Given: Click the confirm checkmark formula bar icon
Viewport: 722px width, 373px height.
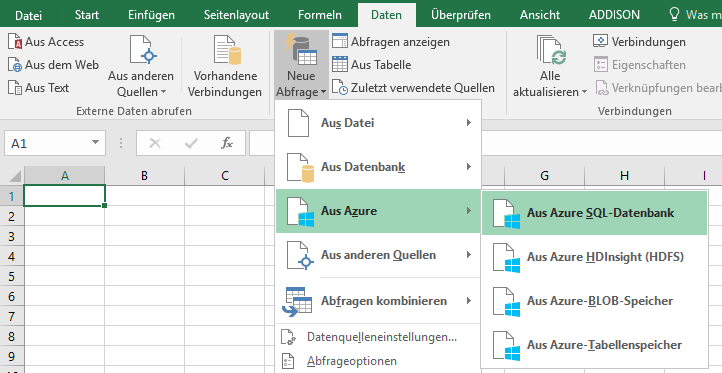Looking at the screenshot, I should [x=191, y=143].
